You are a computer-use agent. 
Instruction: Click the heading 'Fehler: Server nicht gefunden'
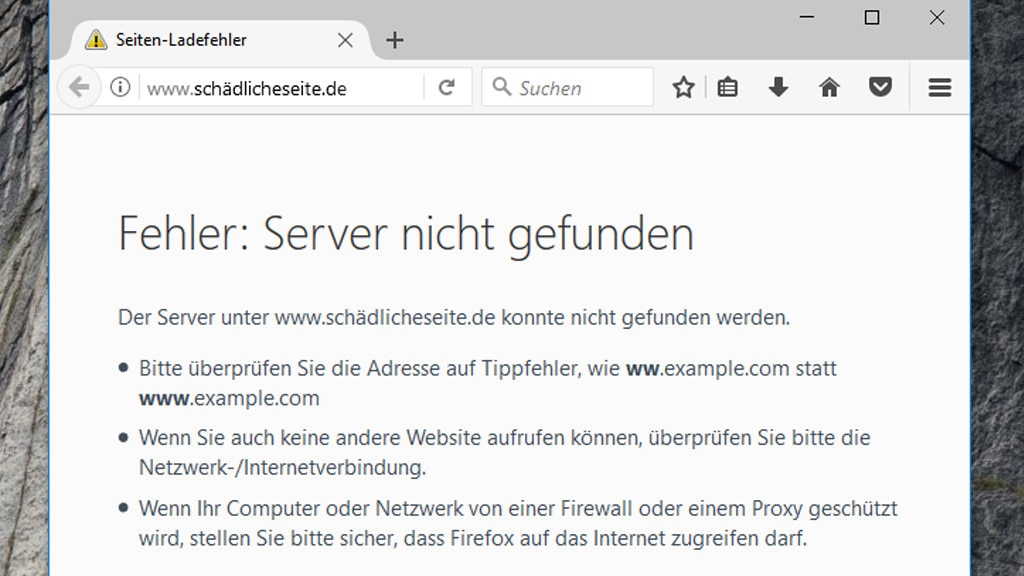point(406,234)
